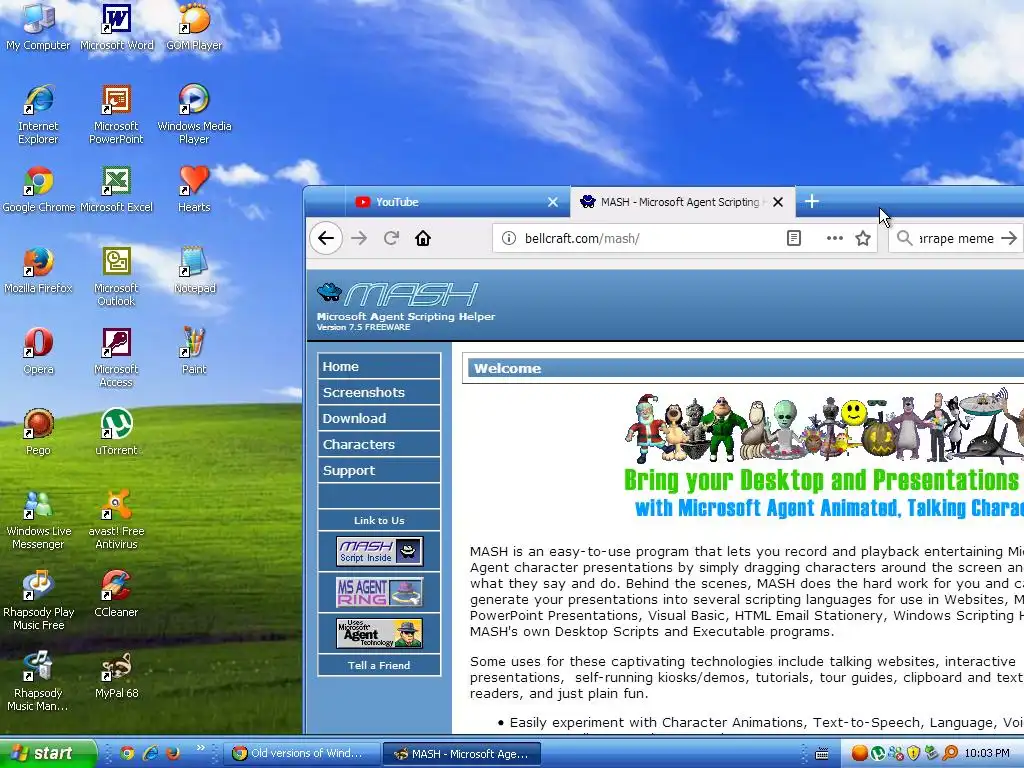Toggle reader view icon in address bar
The width and height of the screenshot is (1024, 768).
click(x=793, y=238)
